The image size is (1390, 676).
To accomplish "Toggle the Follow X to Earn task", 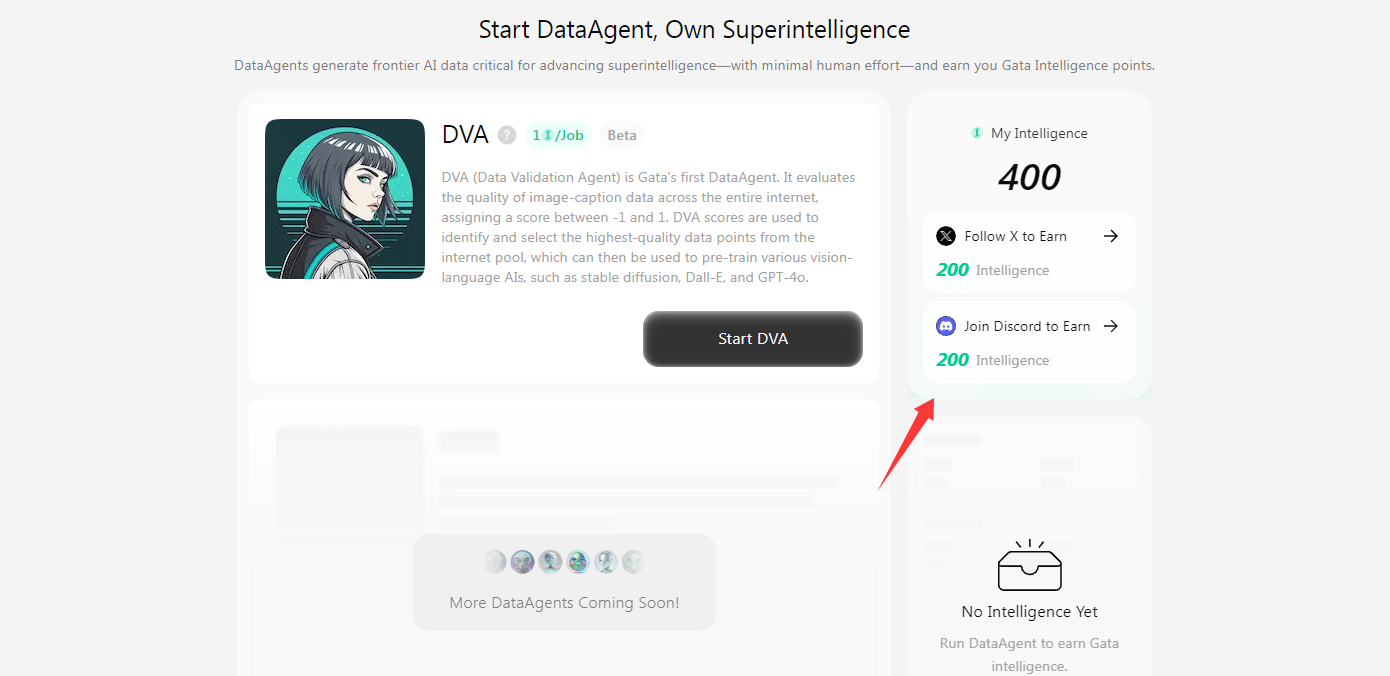I will pos(1029,251).
